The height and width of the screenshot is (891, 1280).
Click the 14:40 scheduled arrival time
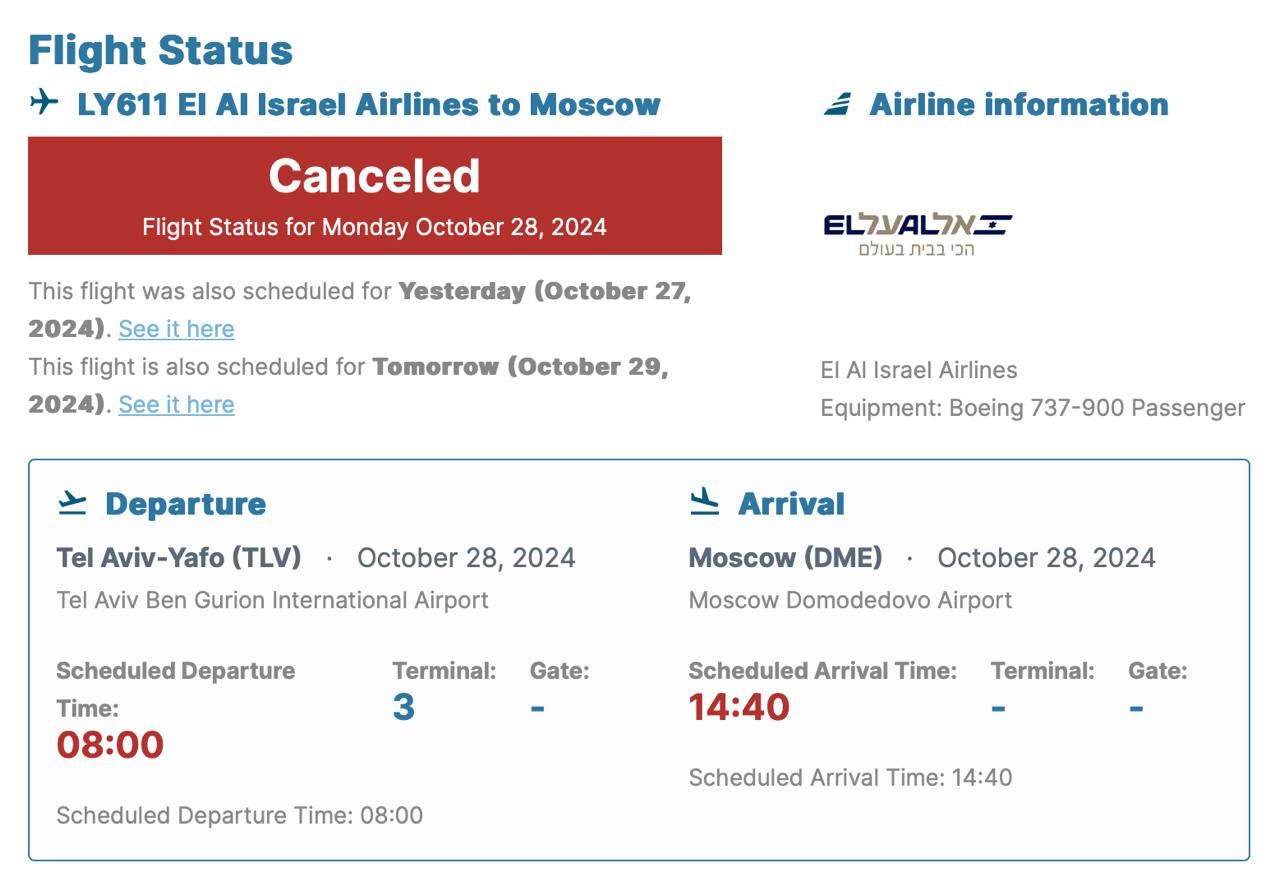pos(739,707)
